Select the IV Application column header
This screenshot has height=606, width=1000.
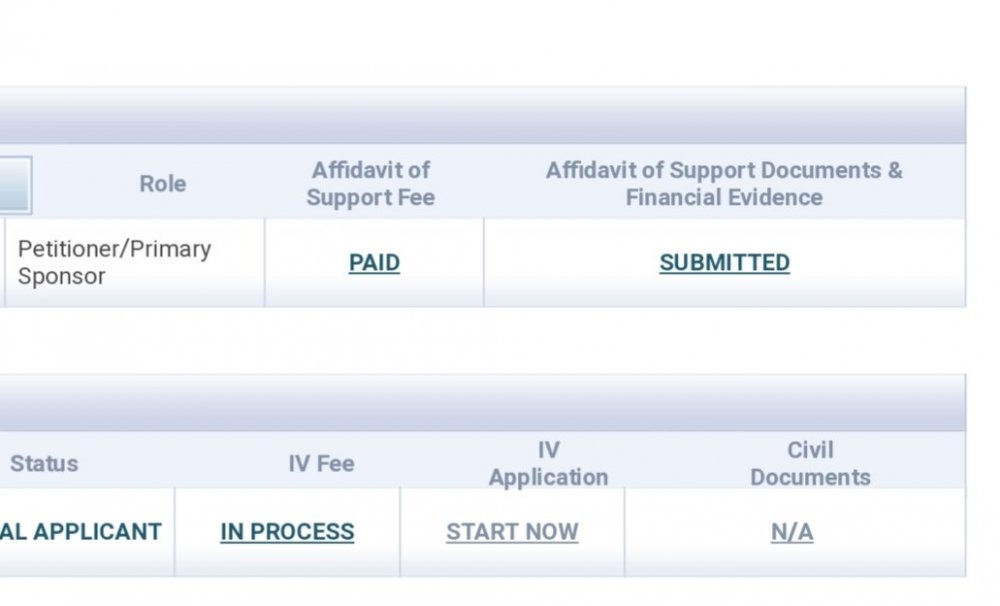pyautogui.click(x=548, y=464)
